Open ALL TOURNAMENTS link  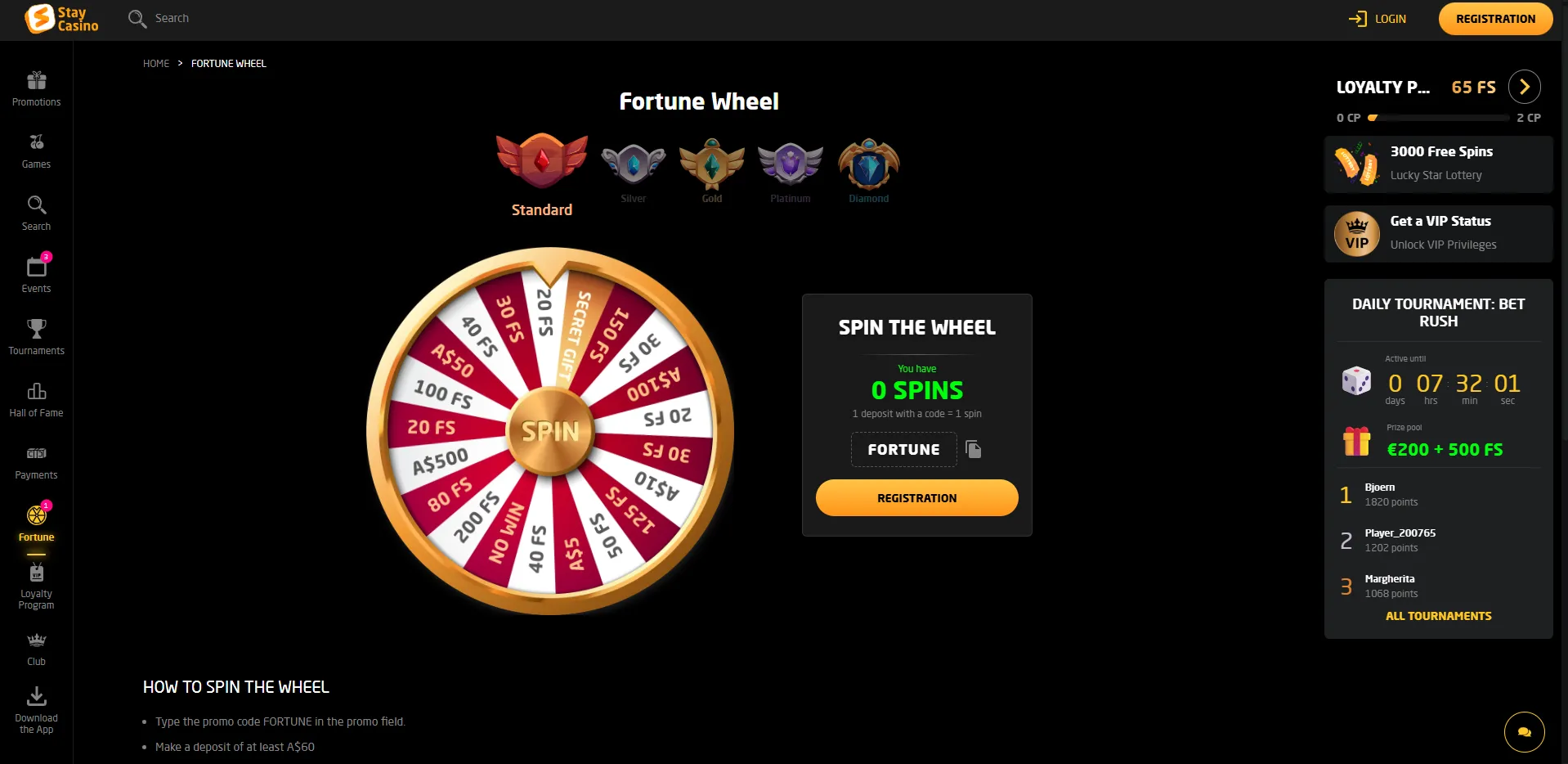pyautogui.click(x=1438, y=616)
